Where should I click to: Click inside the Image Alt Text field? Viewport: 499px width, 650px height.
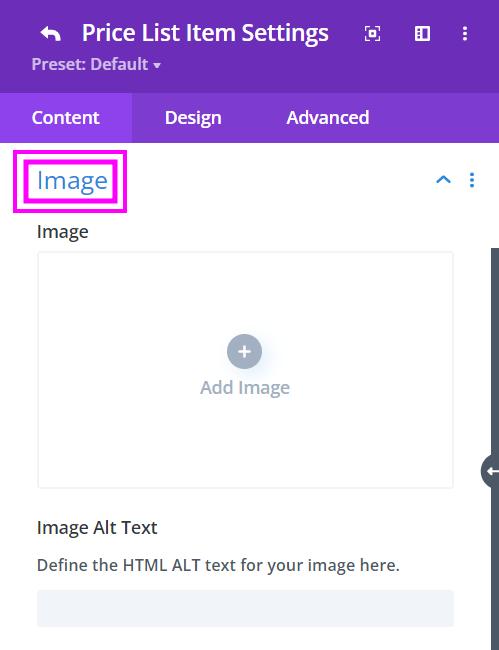point(245,608)
